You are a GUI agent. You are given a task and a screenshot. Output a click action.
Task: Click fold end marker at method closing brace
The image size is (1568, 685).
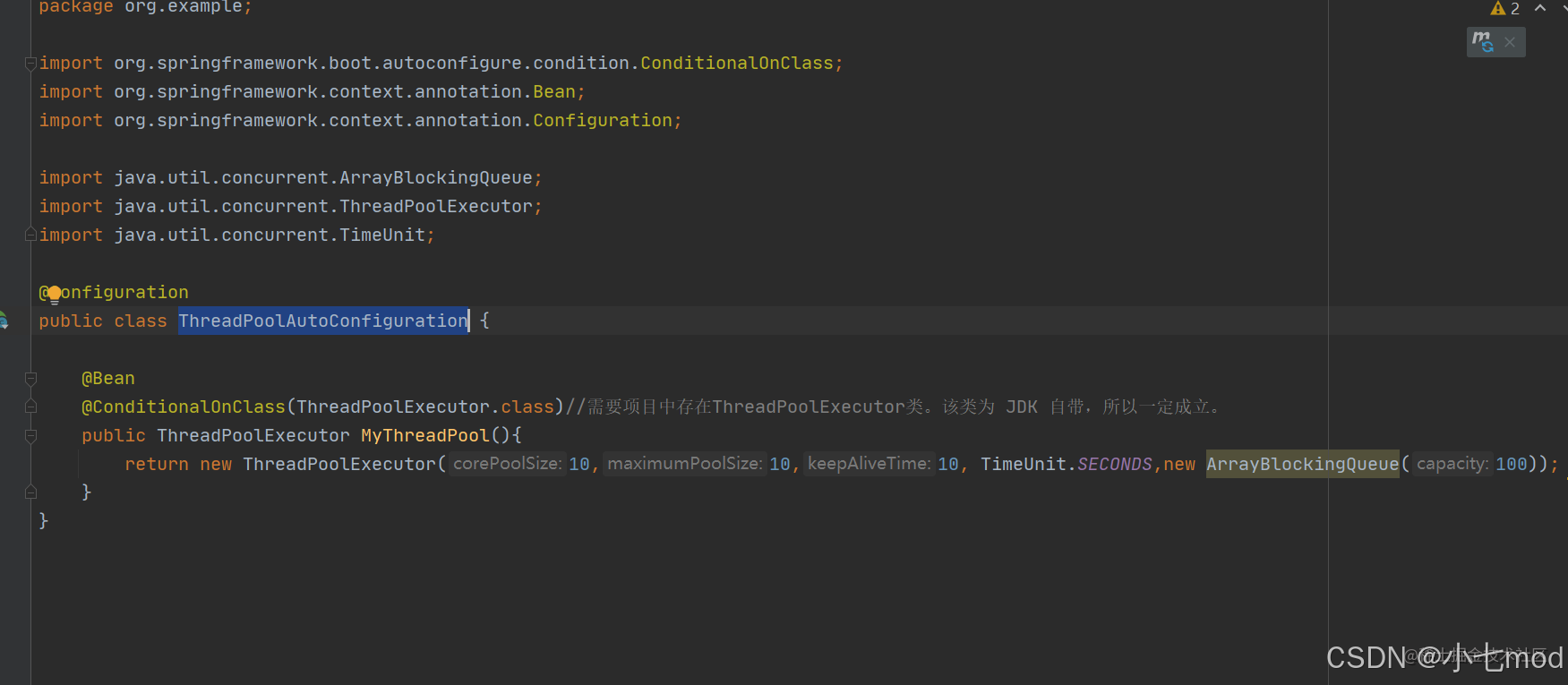(30, 492)
